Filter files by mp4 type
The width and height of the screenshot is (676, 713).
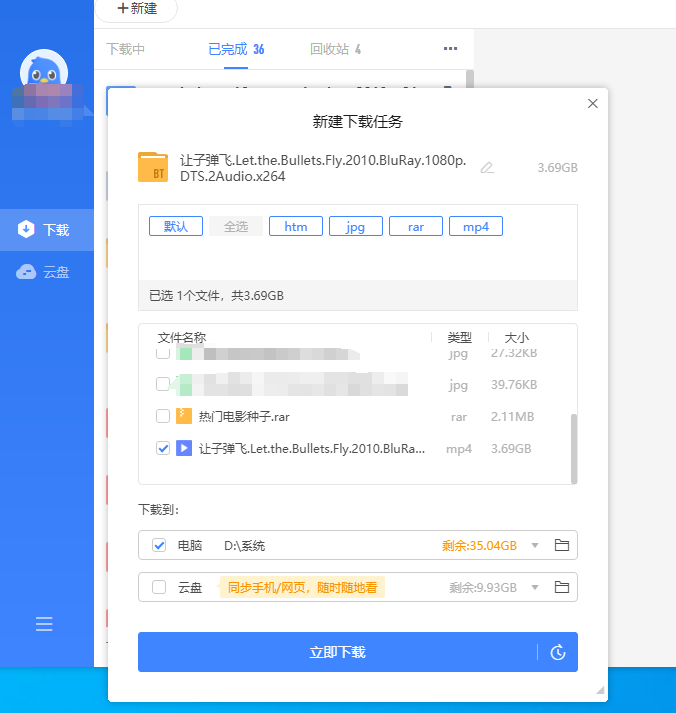(x=476, y=226)
